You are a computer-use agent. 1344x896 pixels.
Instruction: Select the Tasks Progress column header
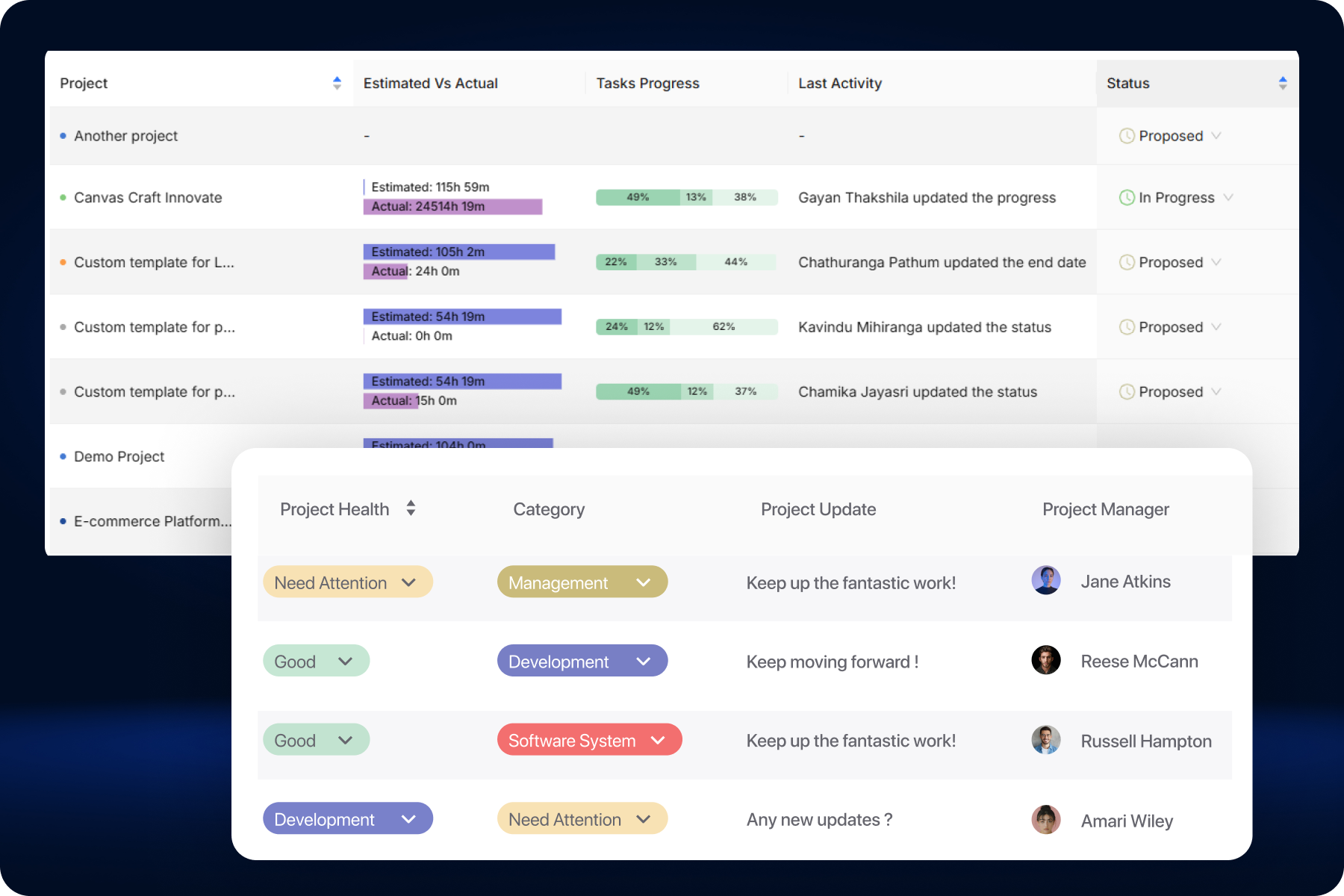[647, 83]
